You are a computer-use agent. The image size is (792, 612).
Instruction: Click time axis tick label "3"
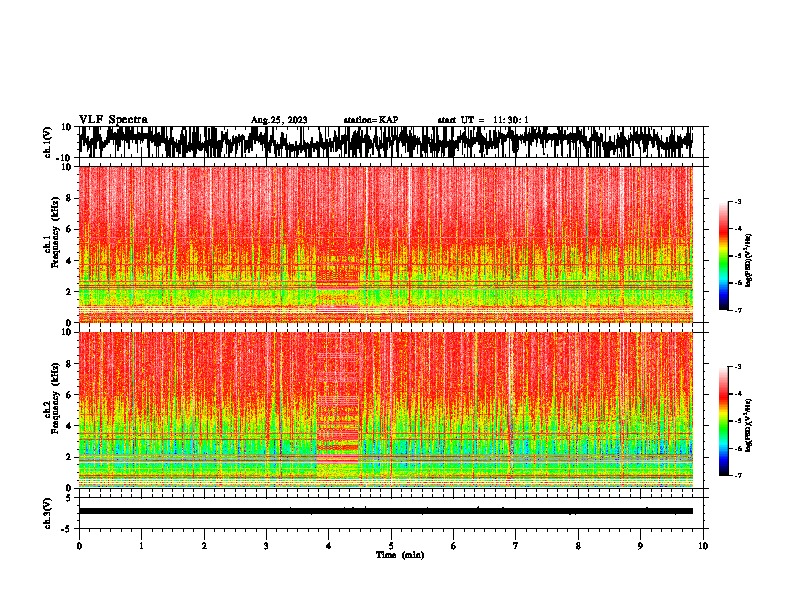pyautogui.click(x=266, y=546)
